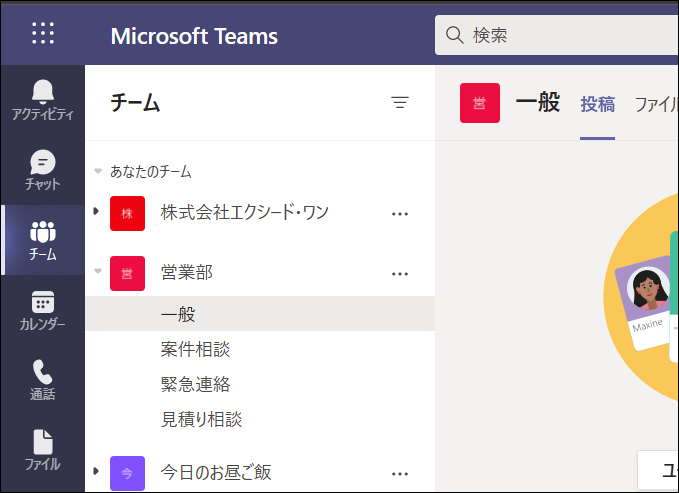Expand the 株式会社エクシード・ワン team
The height and width of the screenshot is (493, 679).
tap(96, 212)
